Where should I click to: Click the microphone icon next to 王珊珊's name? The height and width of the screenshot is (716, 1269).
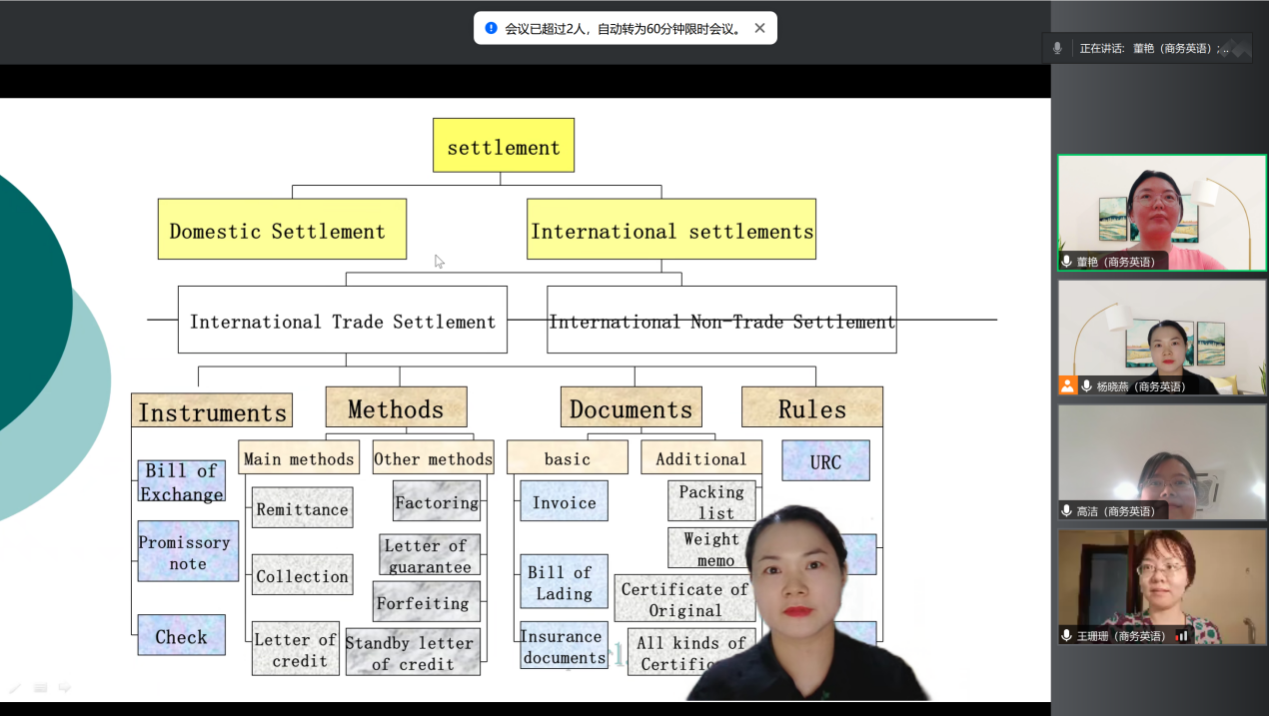point(1068,636)
